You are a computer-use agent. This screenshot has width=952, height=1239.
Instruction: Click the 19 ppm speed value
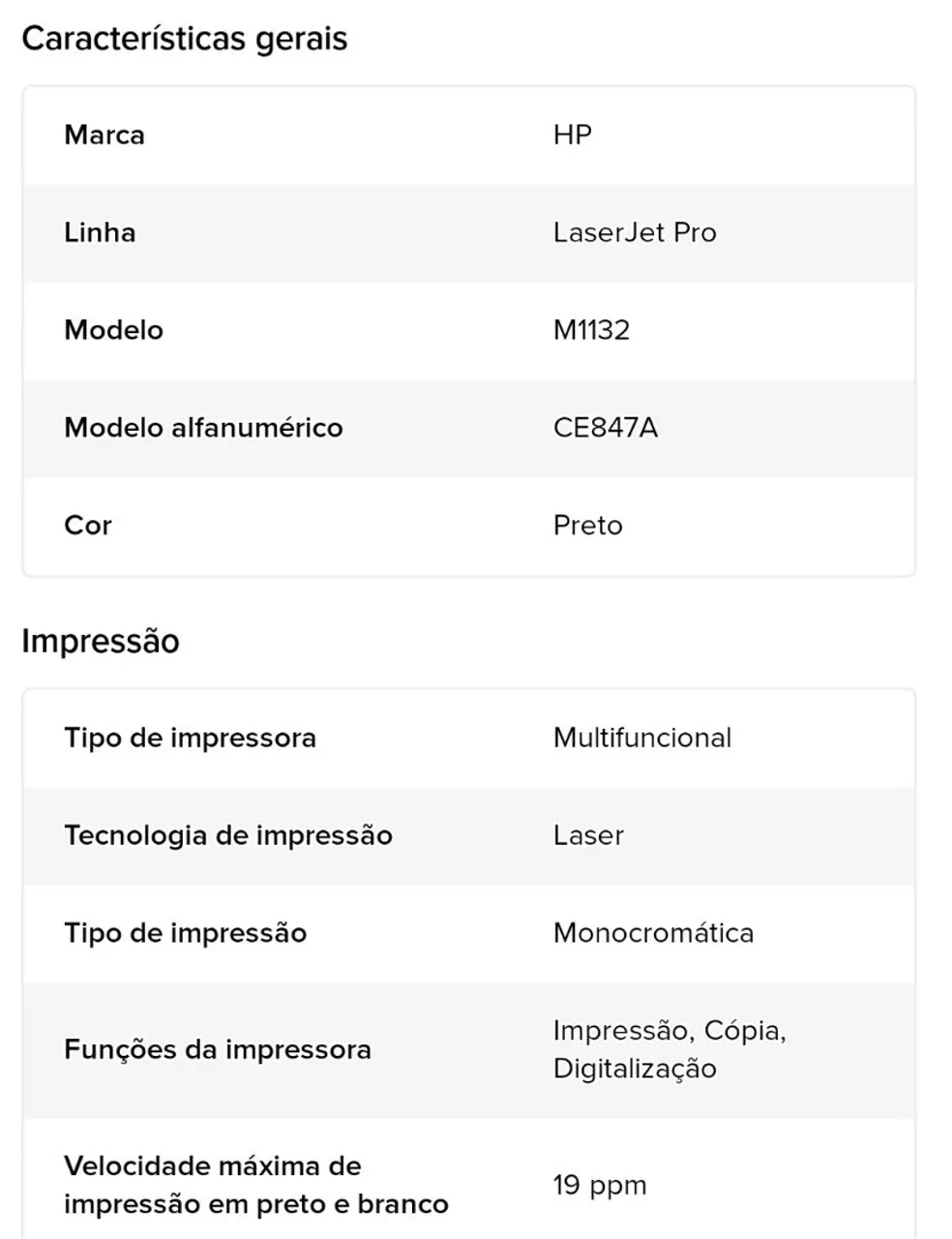600,1186
